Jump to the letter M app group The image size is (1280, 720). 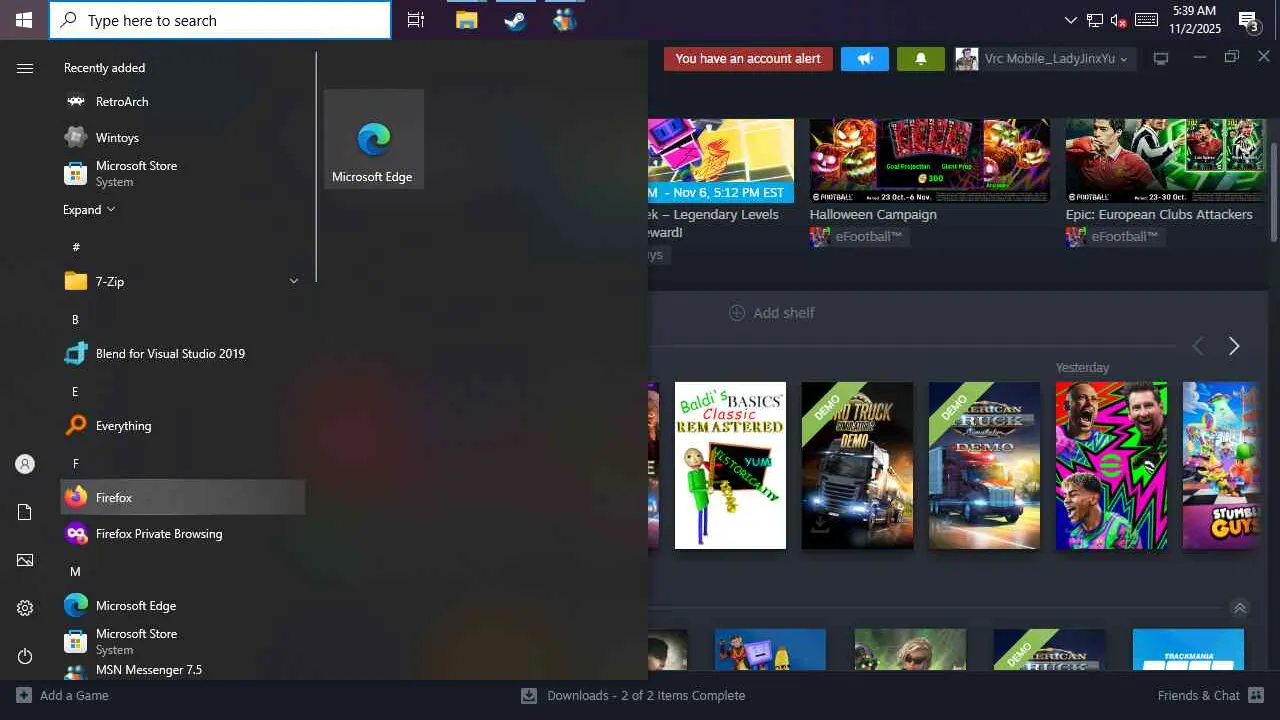point(75,572)
